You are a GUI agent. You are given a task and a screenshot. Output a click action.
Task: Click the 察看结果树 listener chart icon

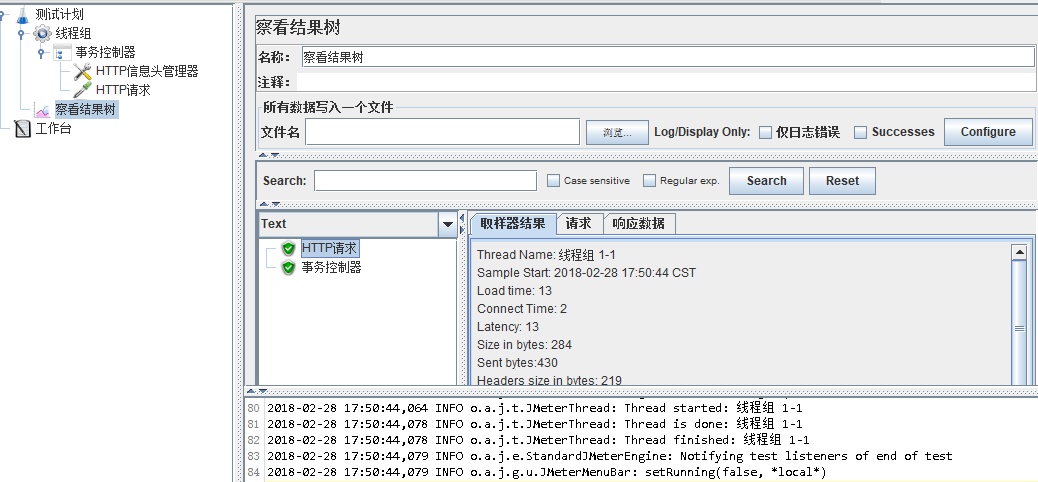42,110
